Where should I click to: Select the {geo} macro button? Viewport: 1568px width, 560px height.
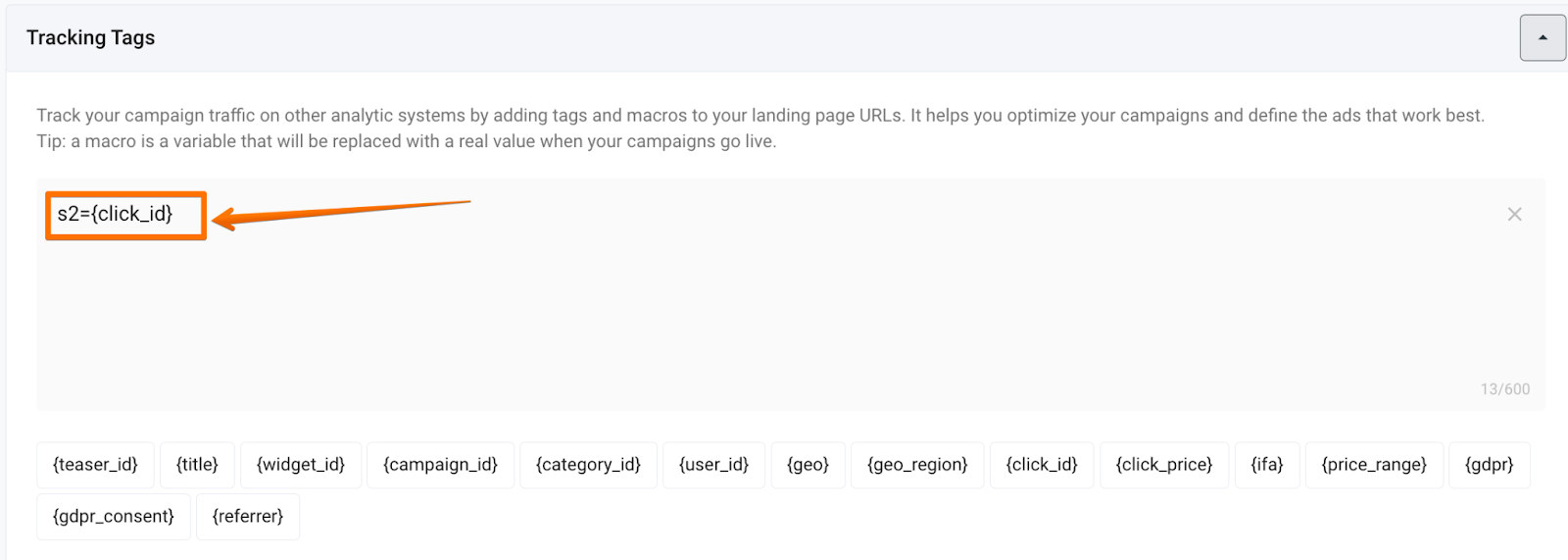click(x=808, y=465)
